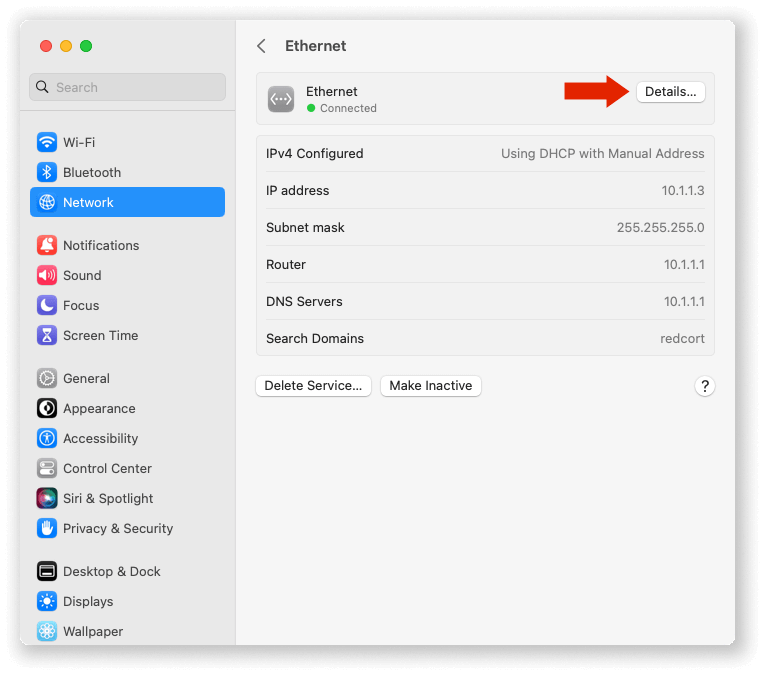The width and height of the screenshot is (765, 675).
Task: Zoom window with green button
Action: pos(86,46)
